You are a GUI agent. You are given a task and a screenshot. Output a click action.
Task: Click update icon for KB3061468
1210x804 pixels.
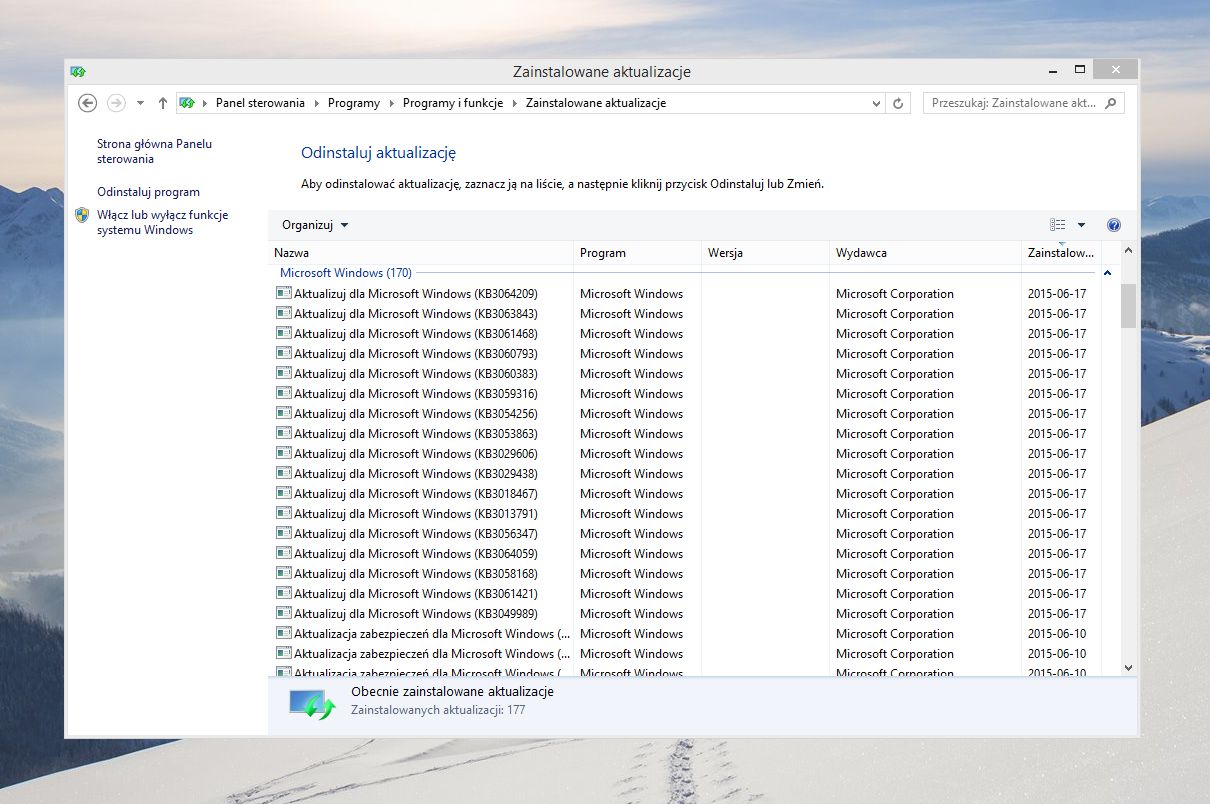coord(284,333)
